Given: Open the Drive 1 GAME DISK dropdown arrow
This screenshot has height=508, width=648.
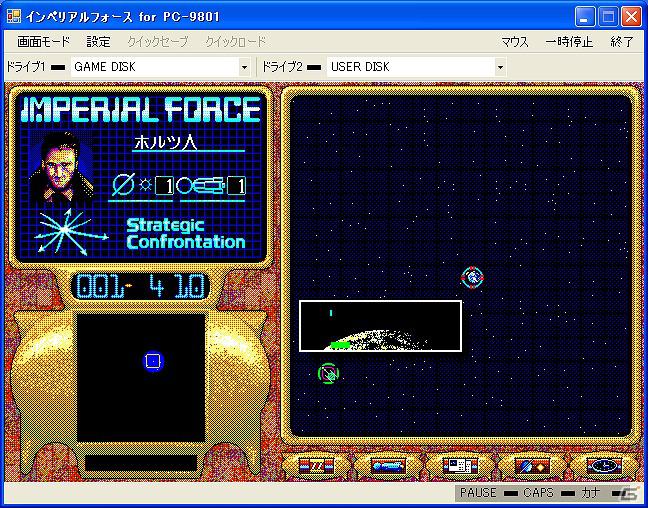Looking at the screenshot, I should coord(244,67).
